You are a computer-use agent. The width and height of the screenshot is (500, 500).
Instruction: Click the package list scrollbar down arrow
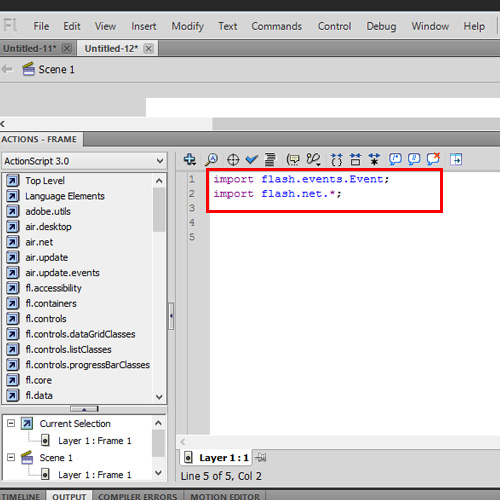159,397
